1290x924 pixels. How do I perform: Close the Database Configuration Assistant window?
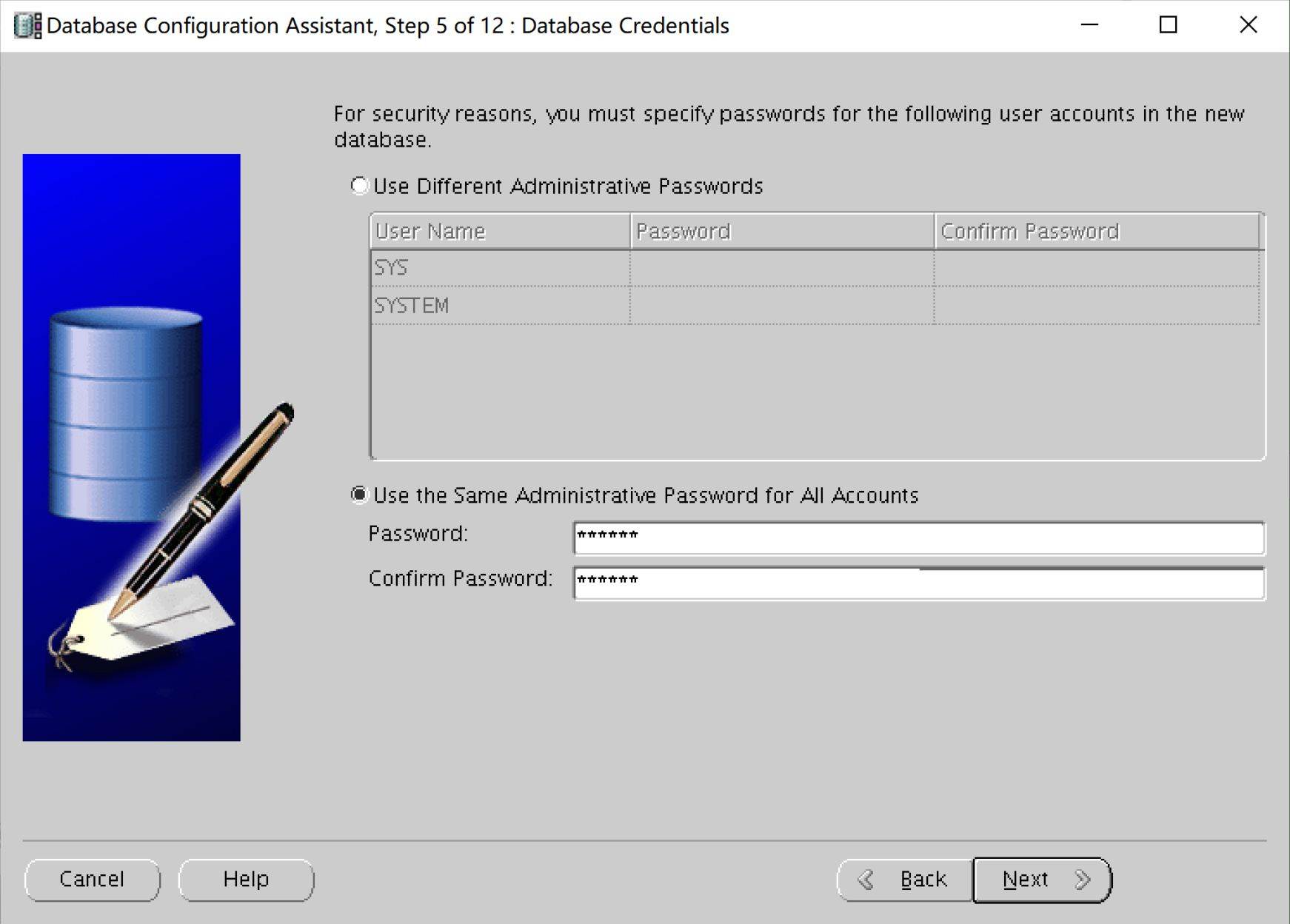[1248, 25]
